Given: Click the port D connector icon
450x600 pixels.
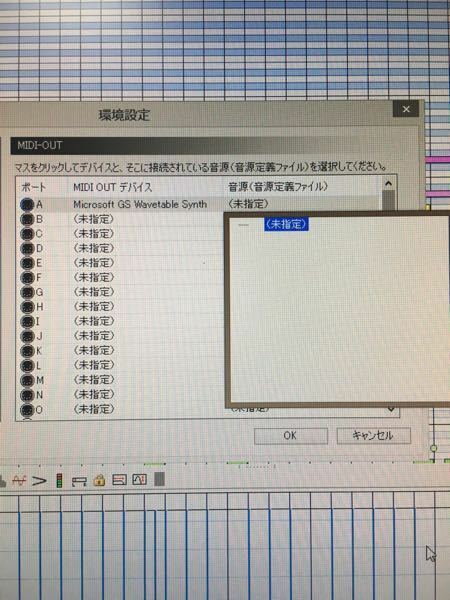Looking at the screenshot, I should (27, 248).
